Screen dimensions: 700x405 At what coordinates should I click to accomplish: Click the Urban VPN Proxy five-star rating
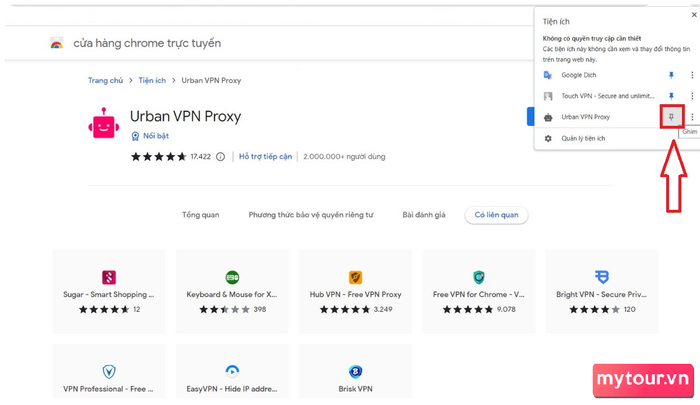[x=158, y=157]
